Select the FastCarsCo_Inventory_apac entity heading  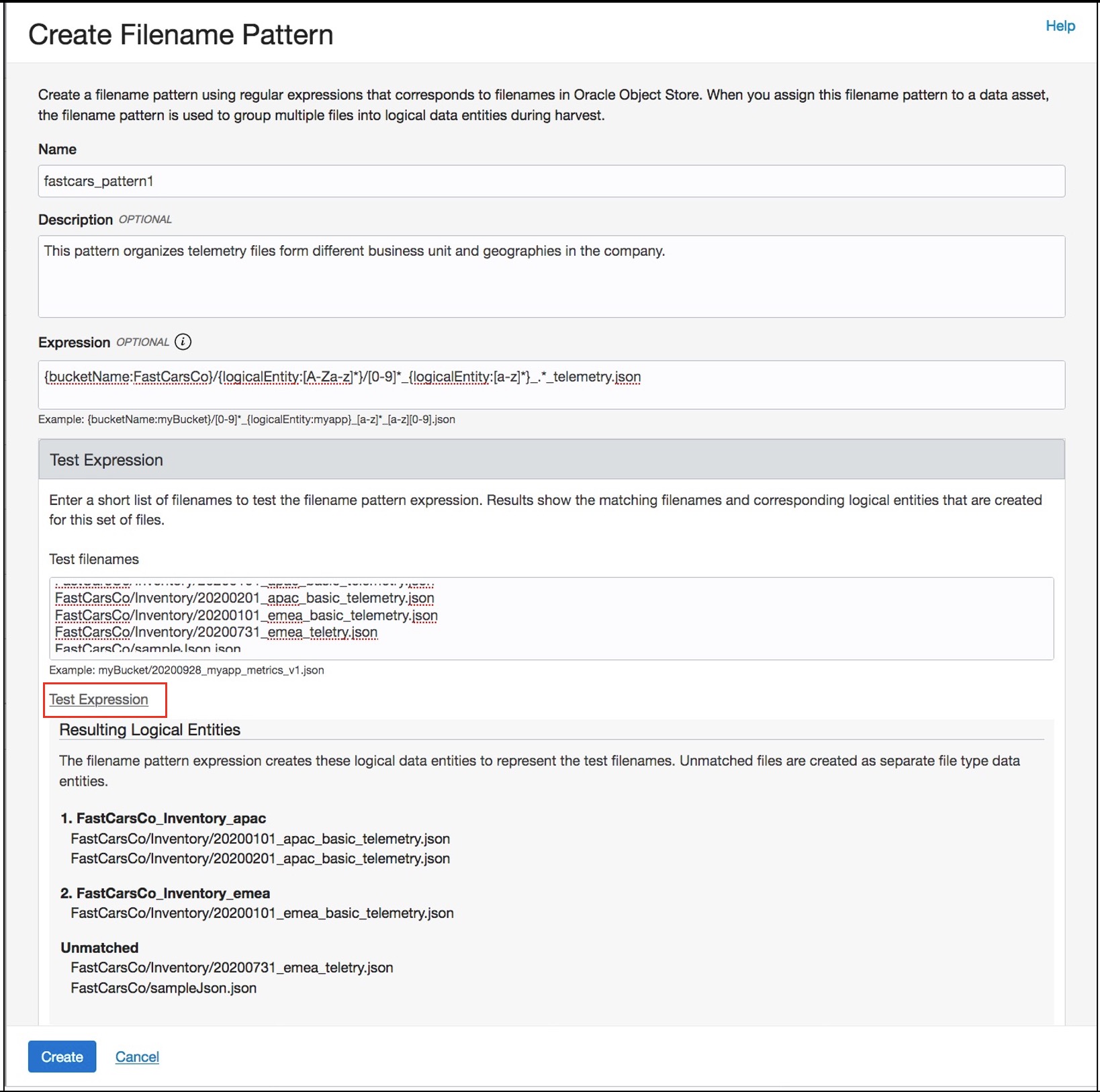[171, 818]
